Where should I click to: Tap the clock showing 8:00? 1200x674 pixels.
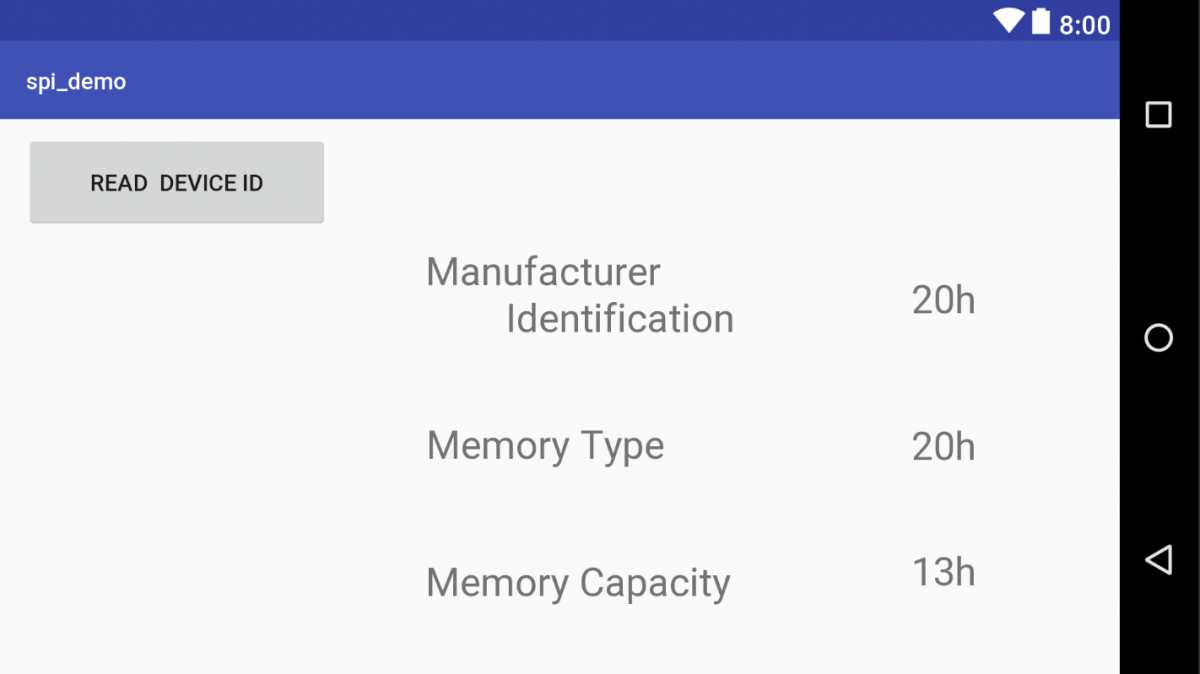pyautogui.click(x=1086, y=23)
